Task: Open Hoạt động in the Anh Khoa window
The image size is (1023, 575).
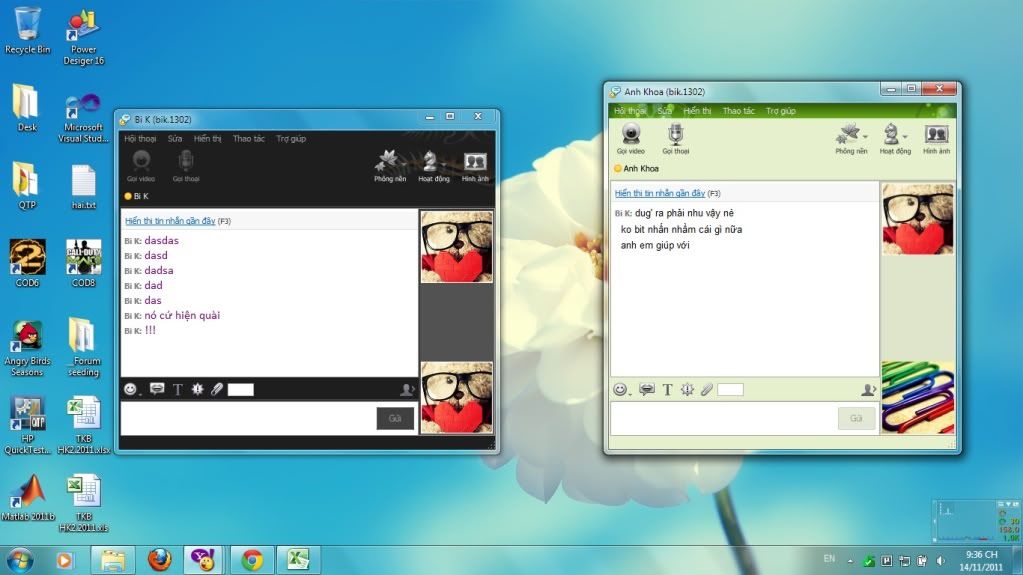Action: click(x=894, y=138)
